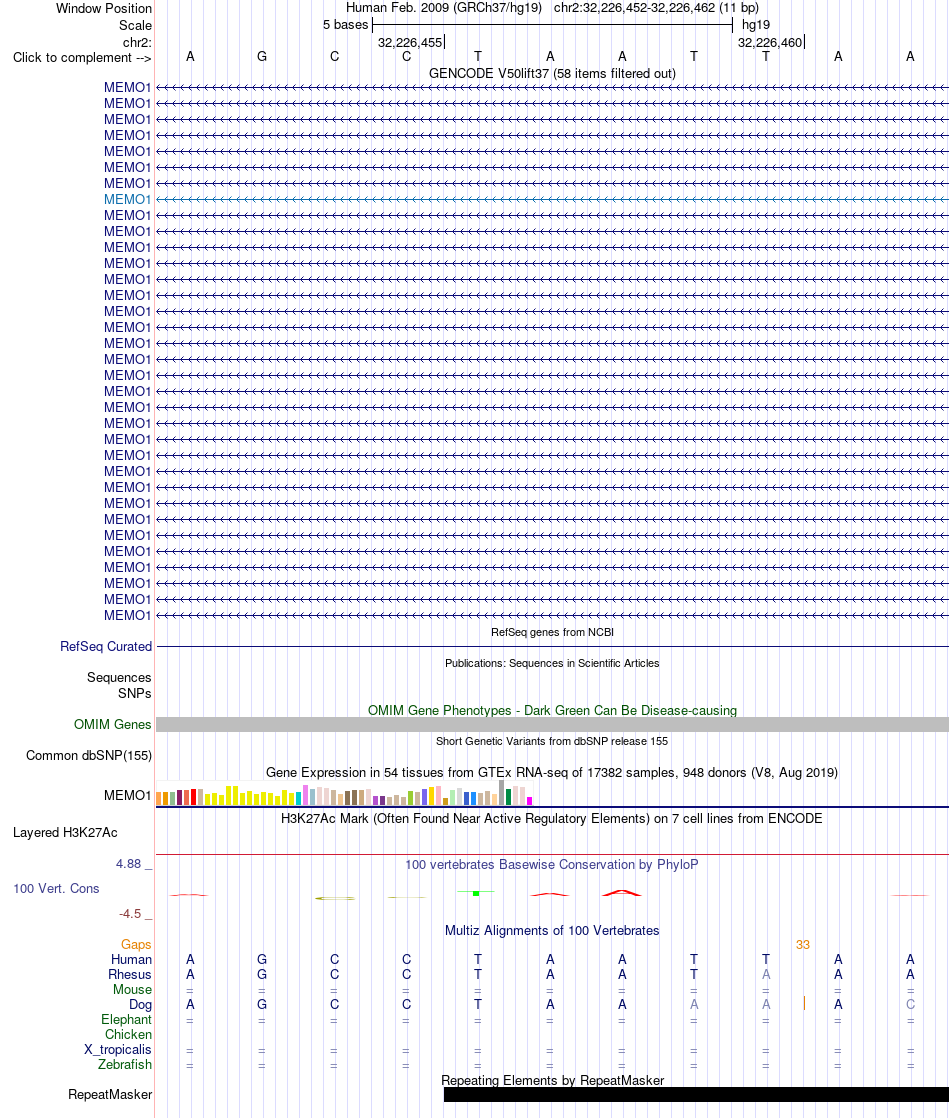Screen dimensions: 950x1118
Task: Click the 32,226,455 ruler coordinate
Action: click(410, 43)
